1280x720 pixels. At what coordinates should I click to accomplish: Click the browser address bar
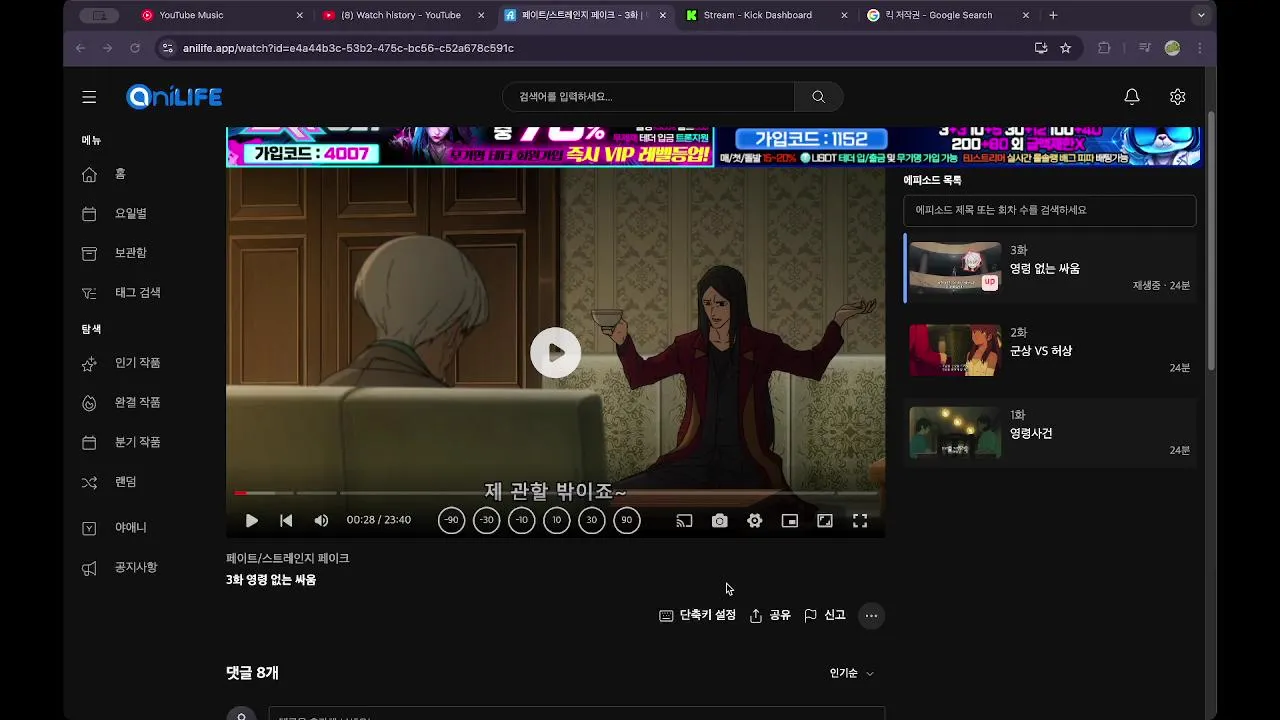tap(600, 48)
